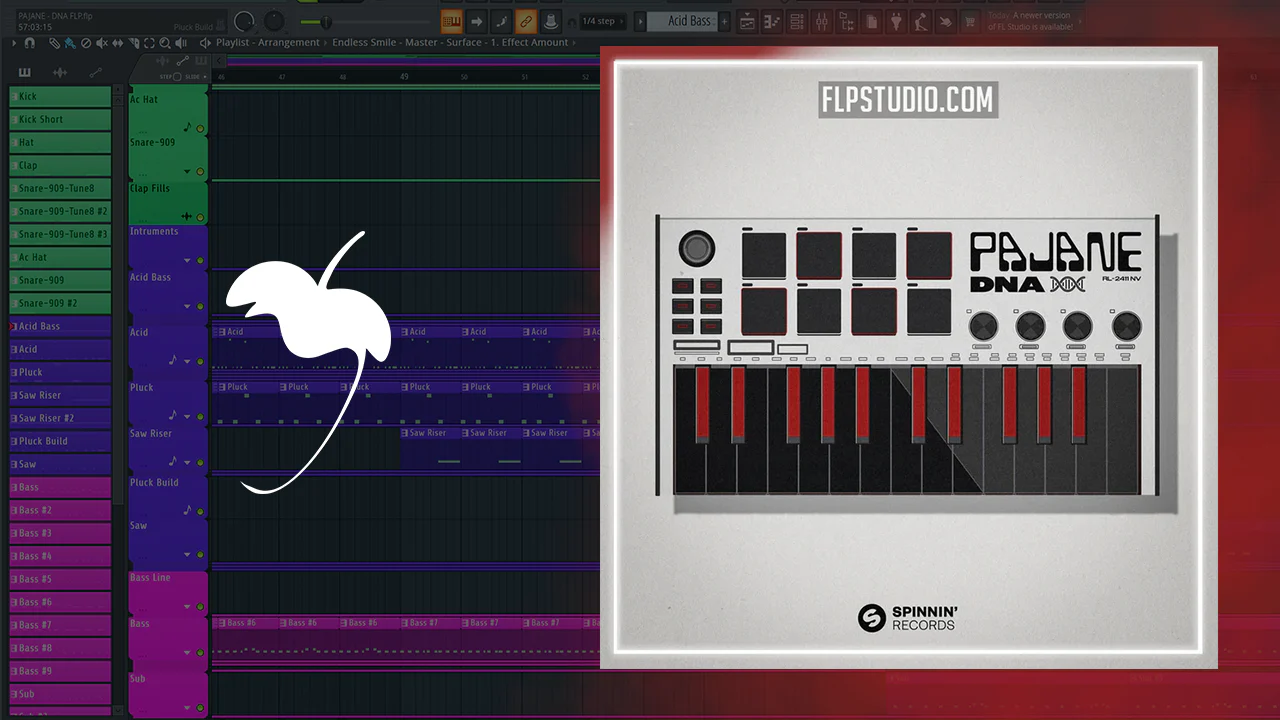Select the pencil Draw tool in playlist

click(x=55, y=43)
